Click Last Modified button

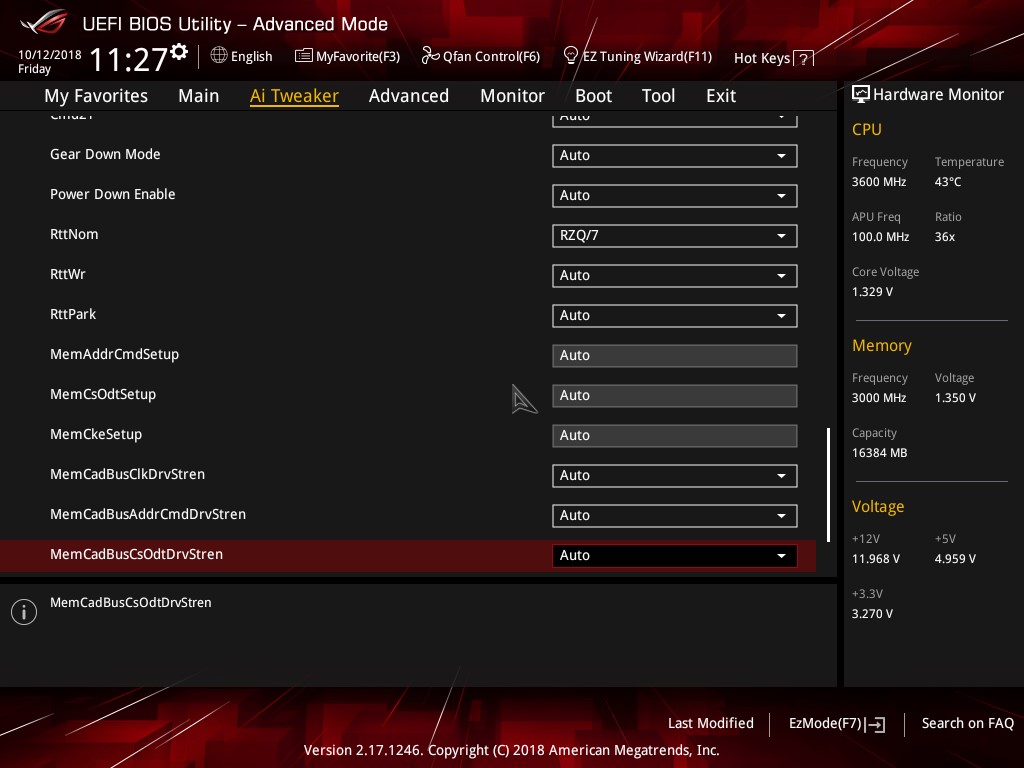[711, 723]
